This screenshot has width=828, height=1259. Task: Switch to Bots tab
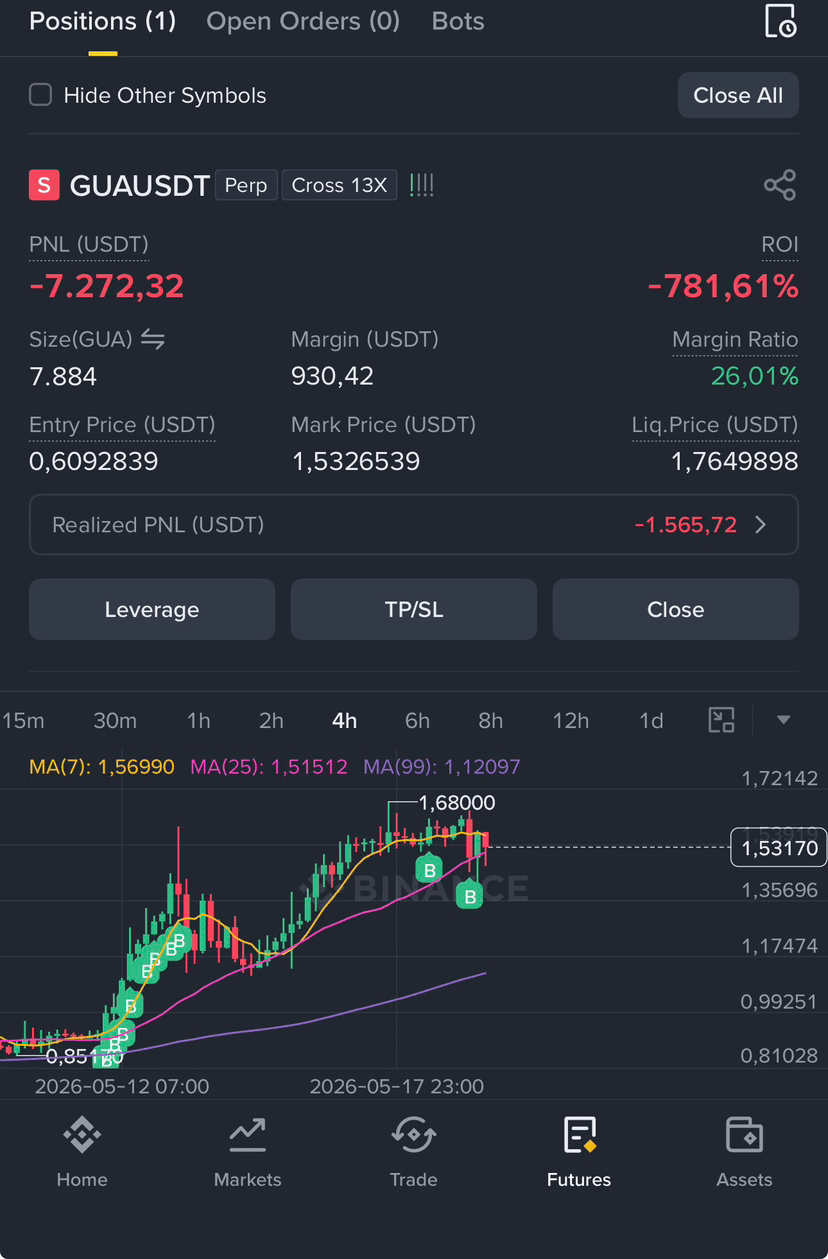pyautogui.click(x=458, y=21)
